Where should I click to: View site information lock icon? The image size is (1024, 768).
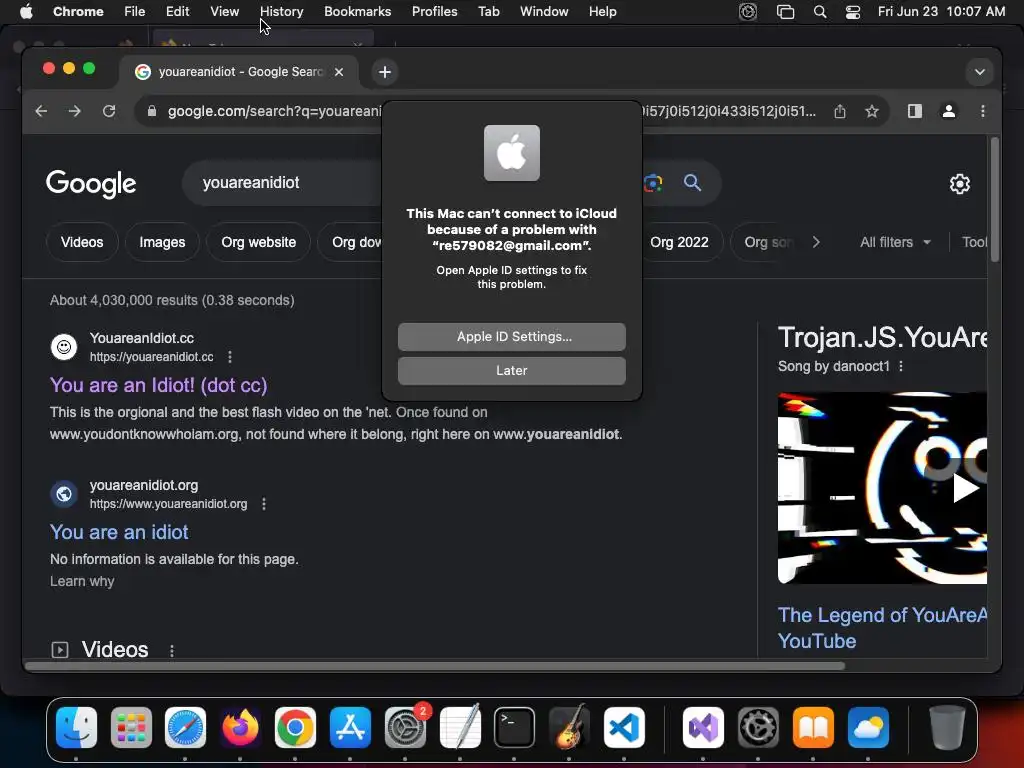tap(152, 111)
